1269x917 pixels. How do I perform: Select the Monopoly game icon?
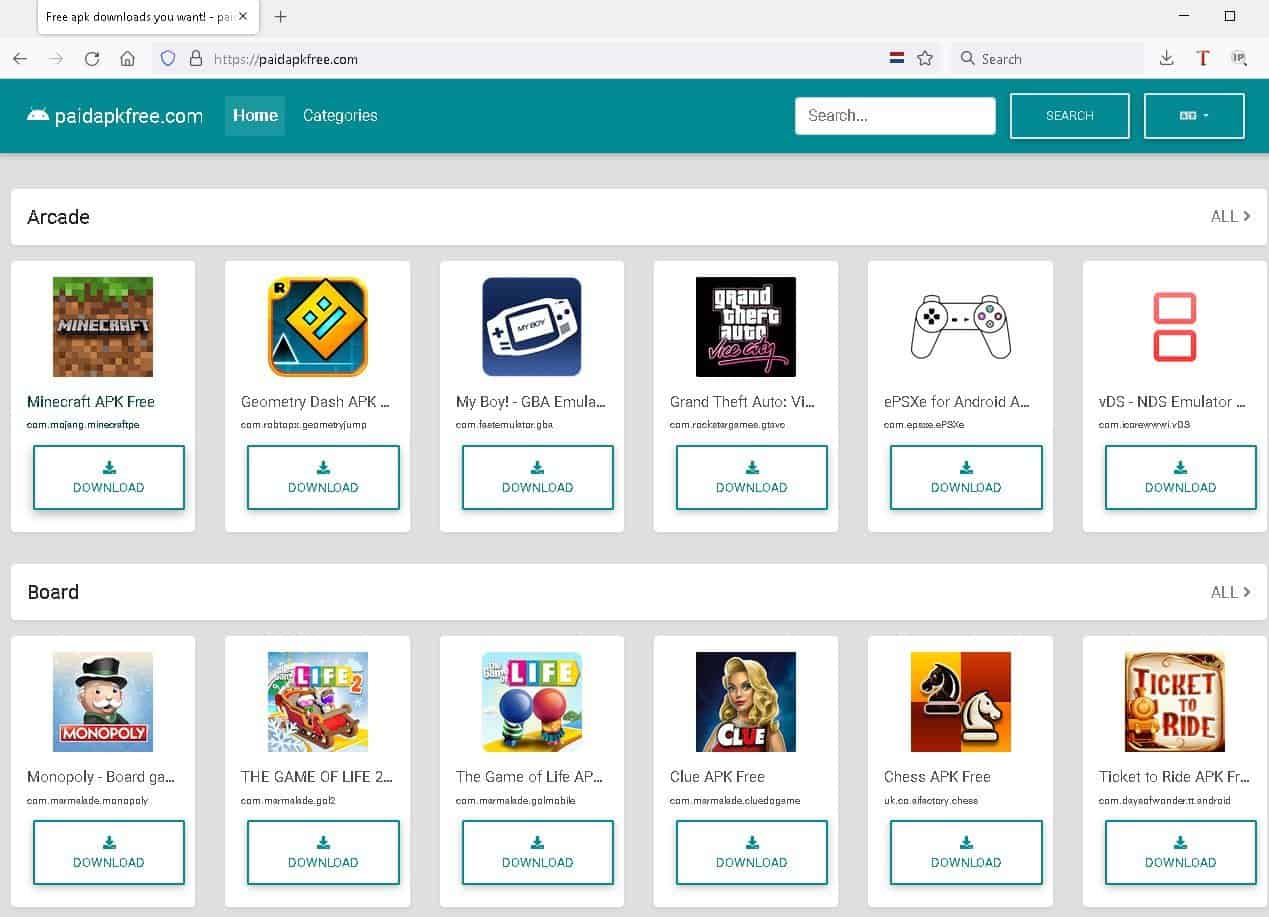103,702
